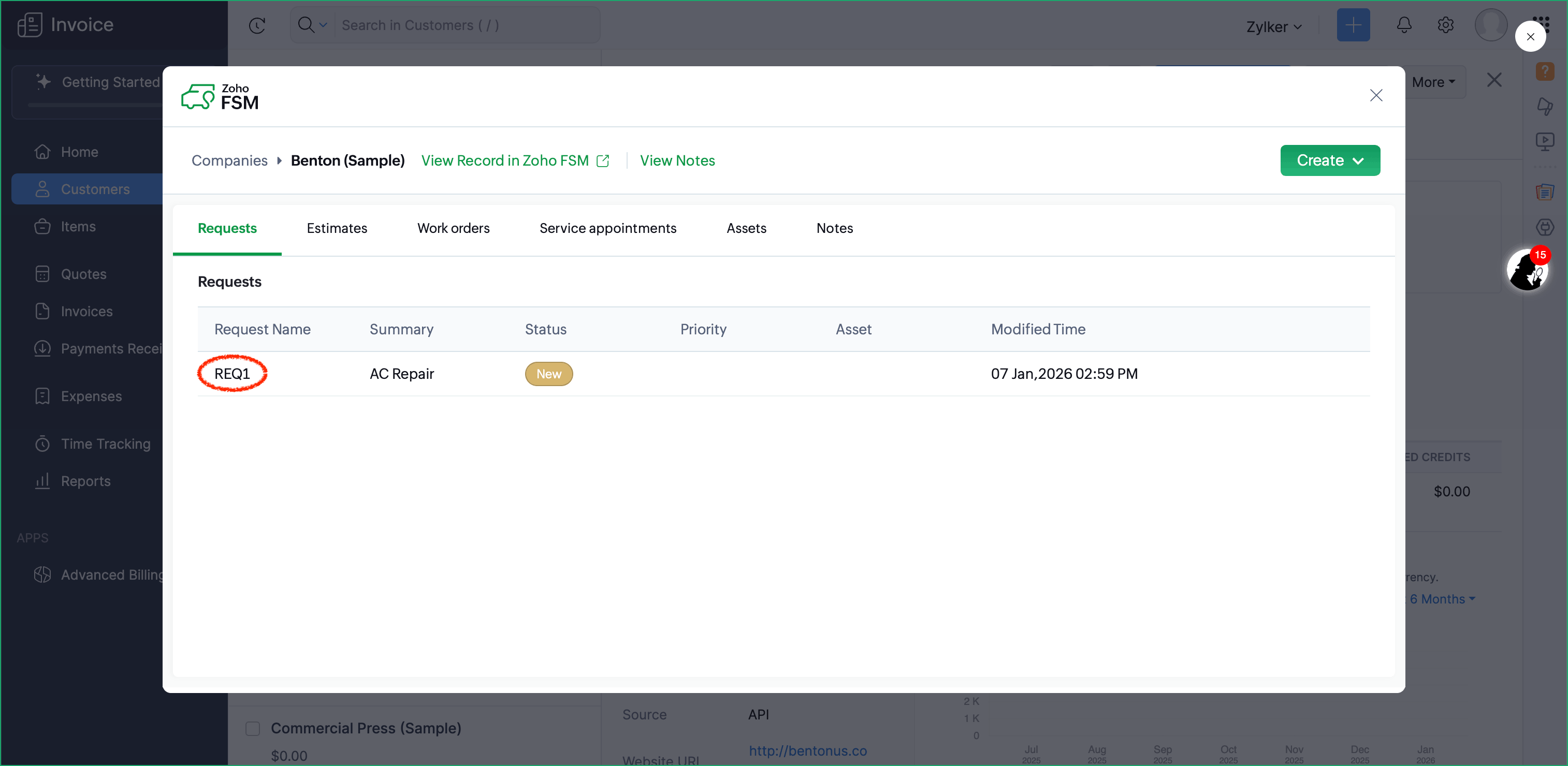Screen dimensions: 1568x766
Task: Open the REQ1 request row
Action: (232, 374)
